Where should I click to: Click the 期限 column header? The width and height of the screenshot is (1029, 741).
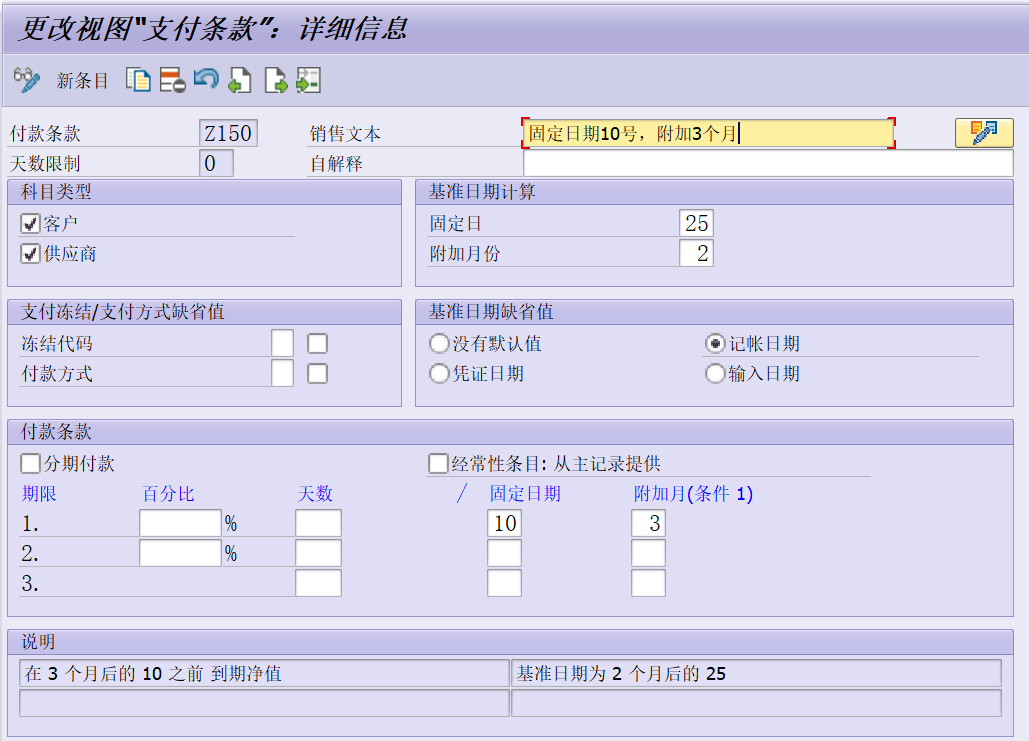click(x=39, y=494)
